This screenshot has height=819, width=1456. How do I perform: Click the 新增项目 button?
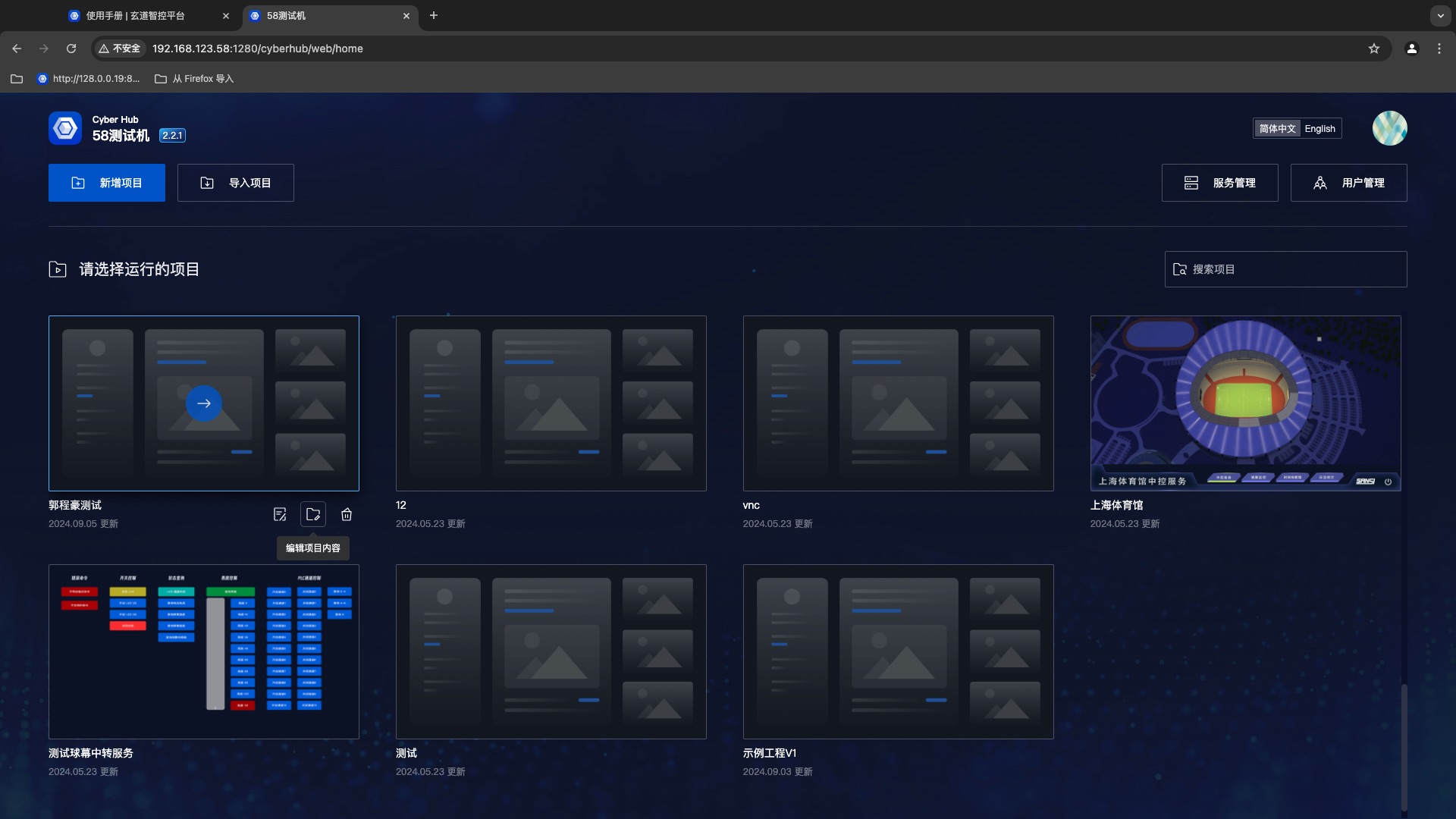107,183
